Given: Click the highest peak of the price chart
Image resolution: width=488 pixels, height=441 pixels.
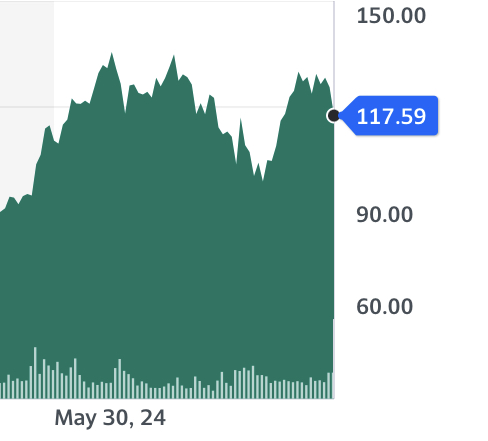Looking at the screenshot, I should point(111,55).
